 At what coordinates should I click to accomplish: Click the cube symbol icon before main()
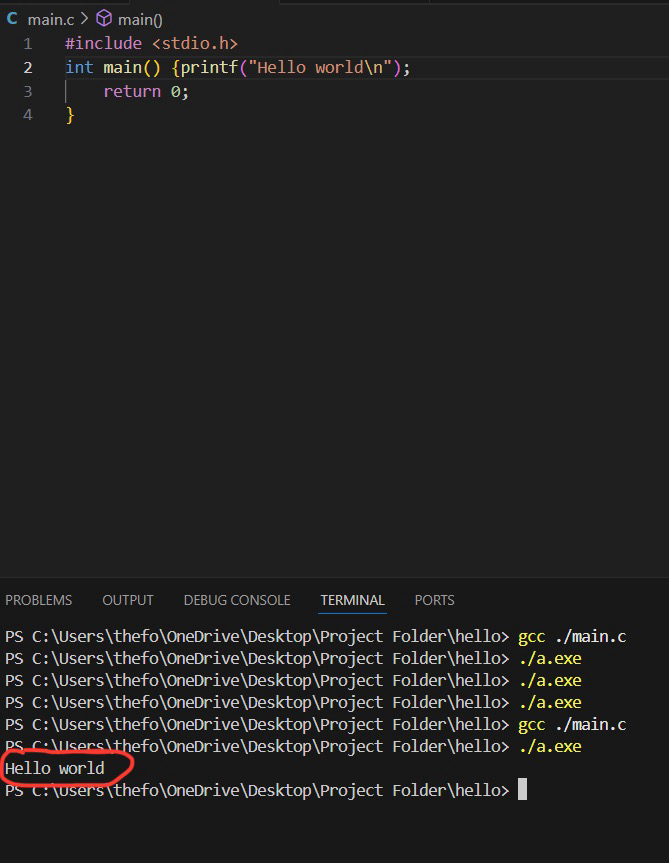pyautogui.click(x=103, y=19)
